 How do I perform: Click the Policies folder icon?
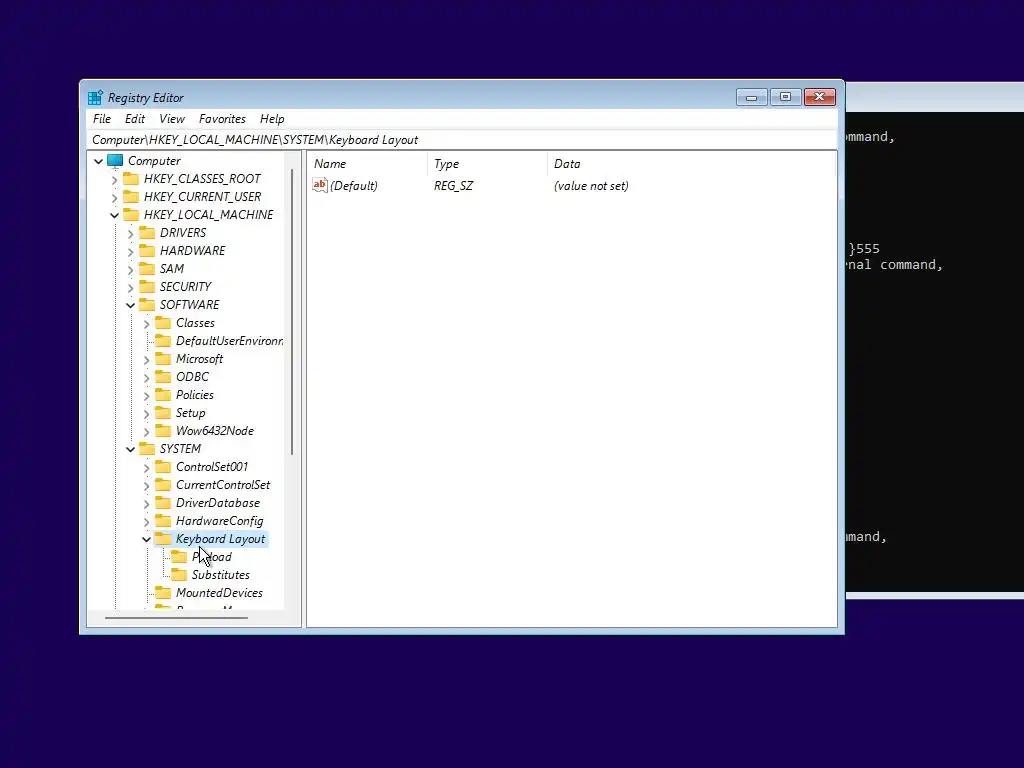pos(163,395)
